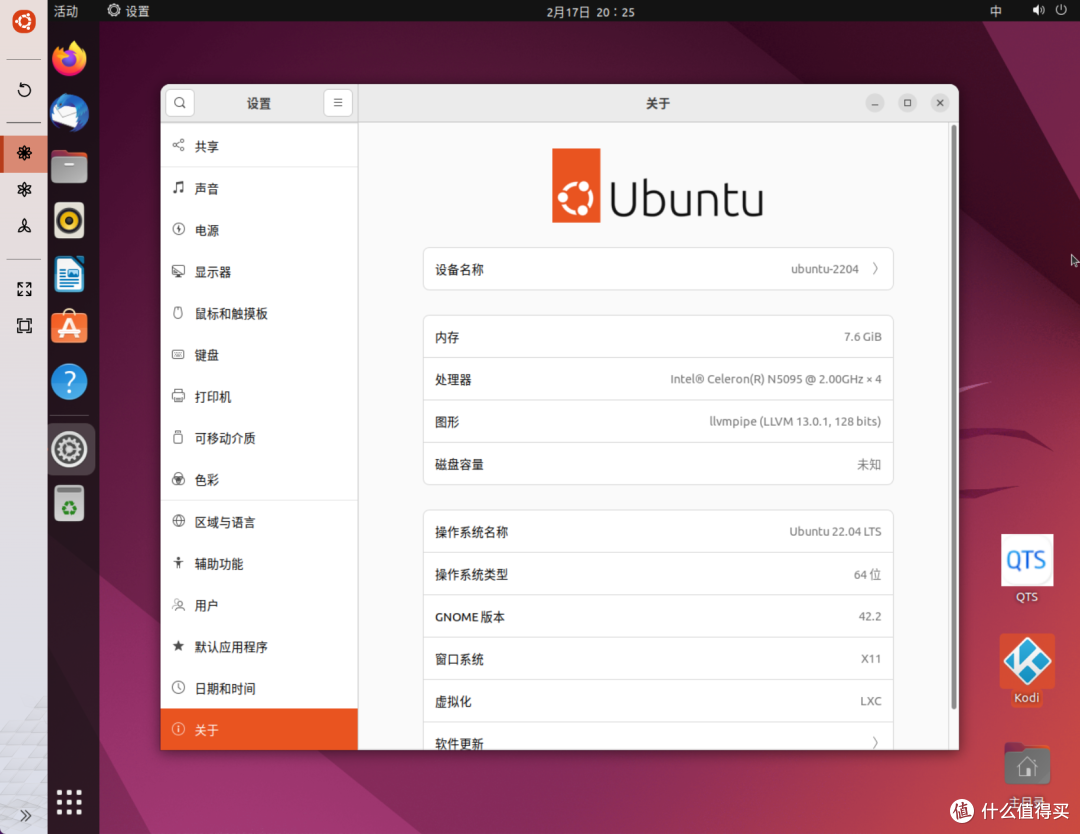Open the Help question-mark dock icon
This screenshot has height=834, width=1080.
(x=70, y=382)
